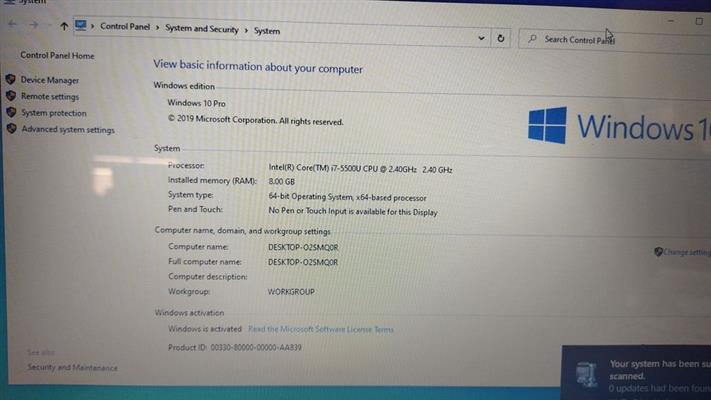This screenshot has width=711, height=400.
Task: Open the address bar history dropdown
Action: click(x=481, y=39)
